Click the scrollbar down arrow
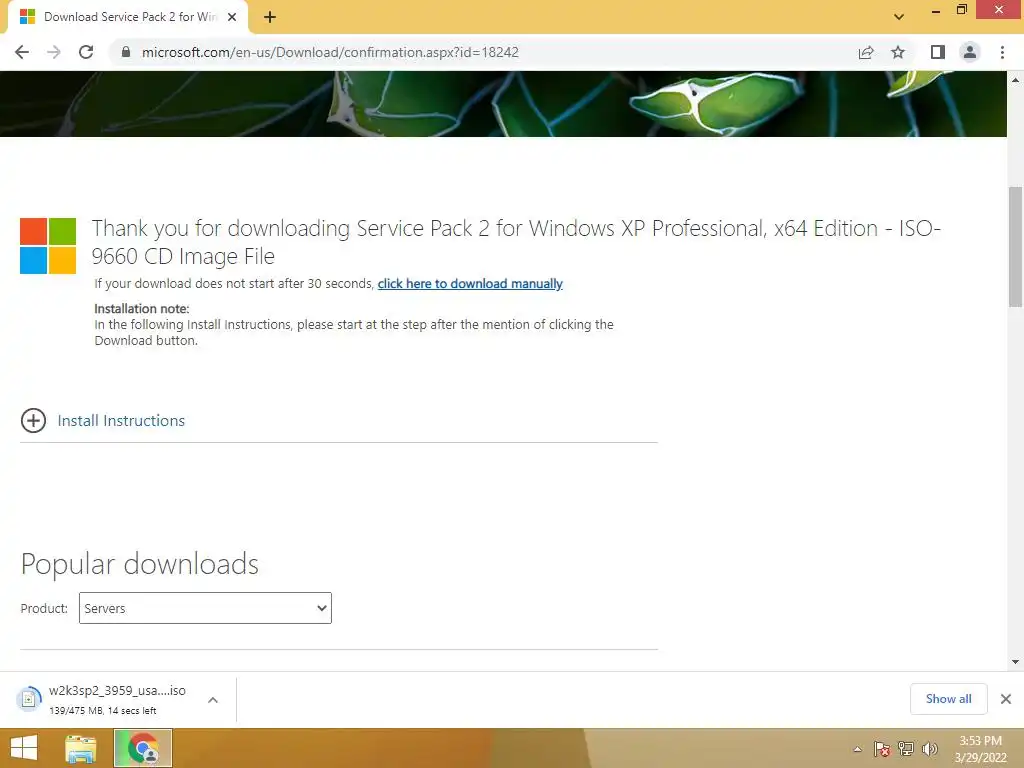Screen dimensions: 1024x768 point(1016,662)
